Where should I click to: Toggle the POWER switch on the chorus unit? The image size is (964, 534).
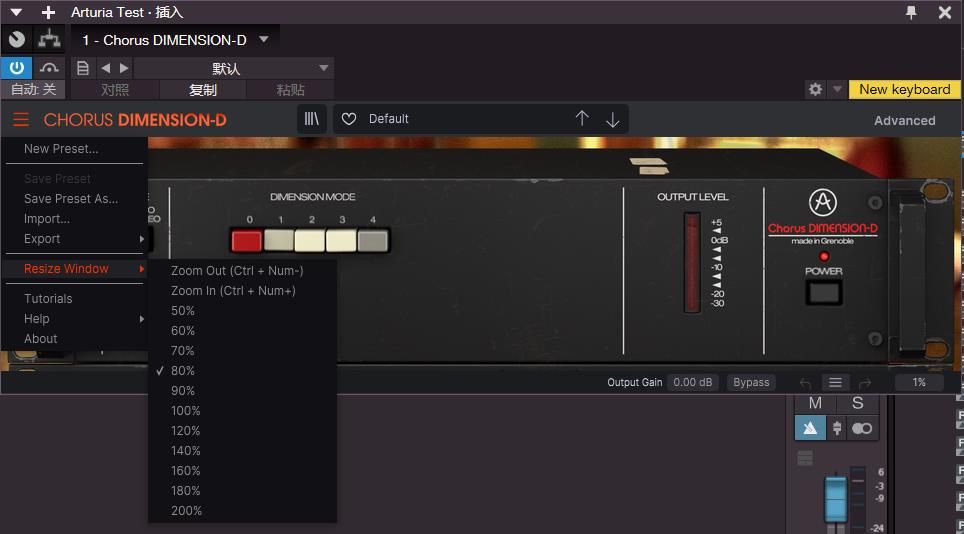(x=824, y=293)
